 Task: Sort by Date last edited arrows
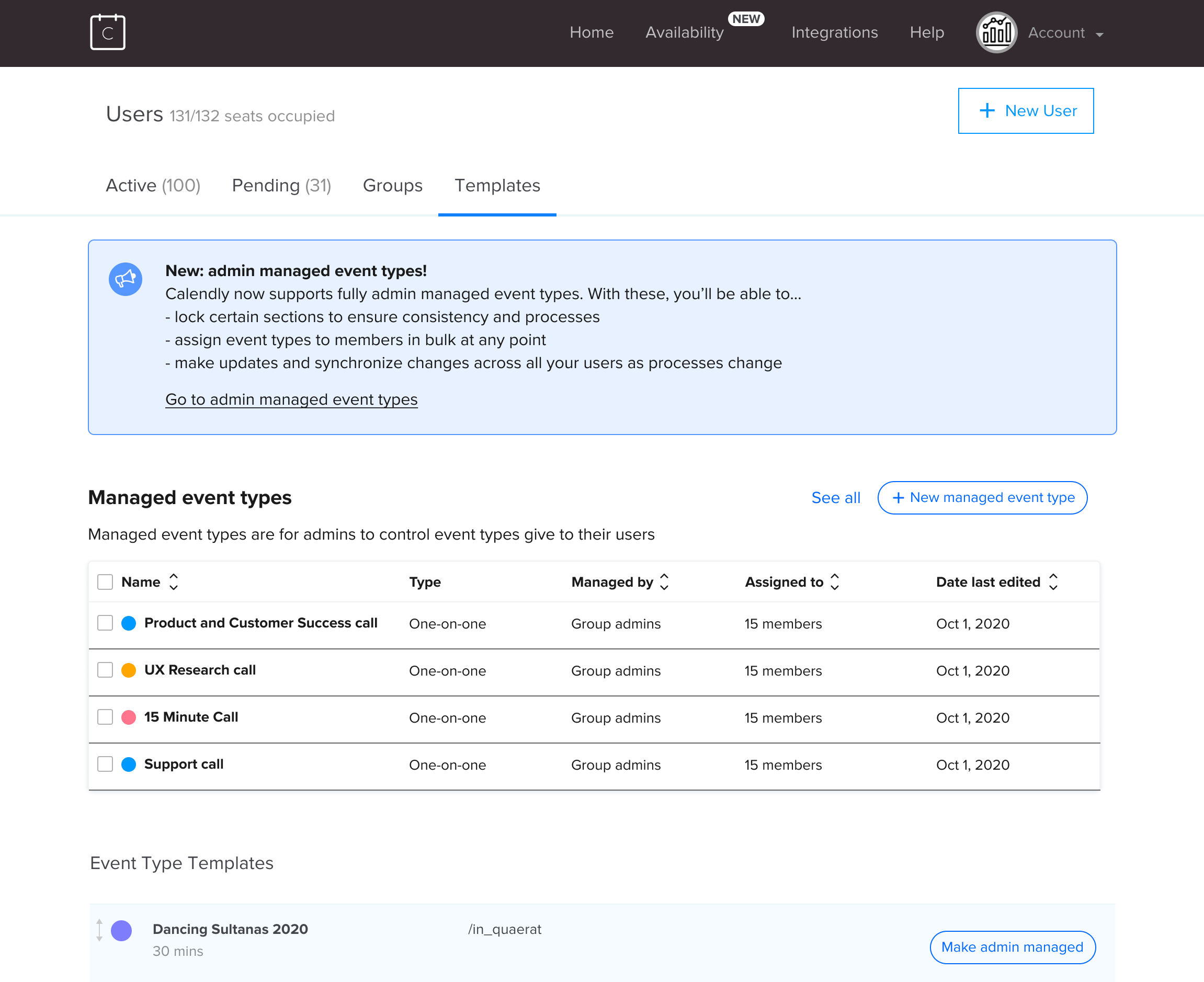coord(1053,581)
